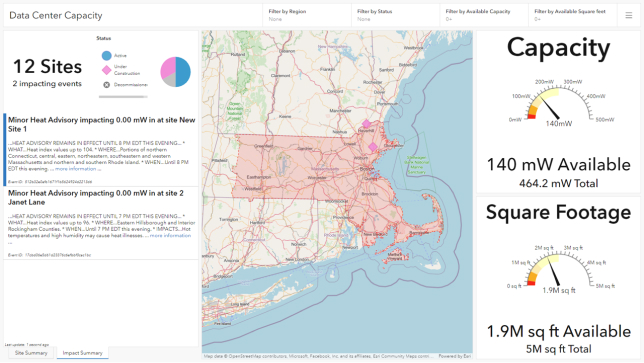644x363 pixels.
Task: Click the Manchester label on the map
Action: point(340,111)
